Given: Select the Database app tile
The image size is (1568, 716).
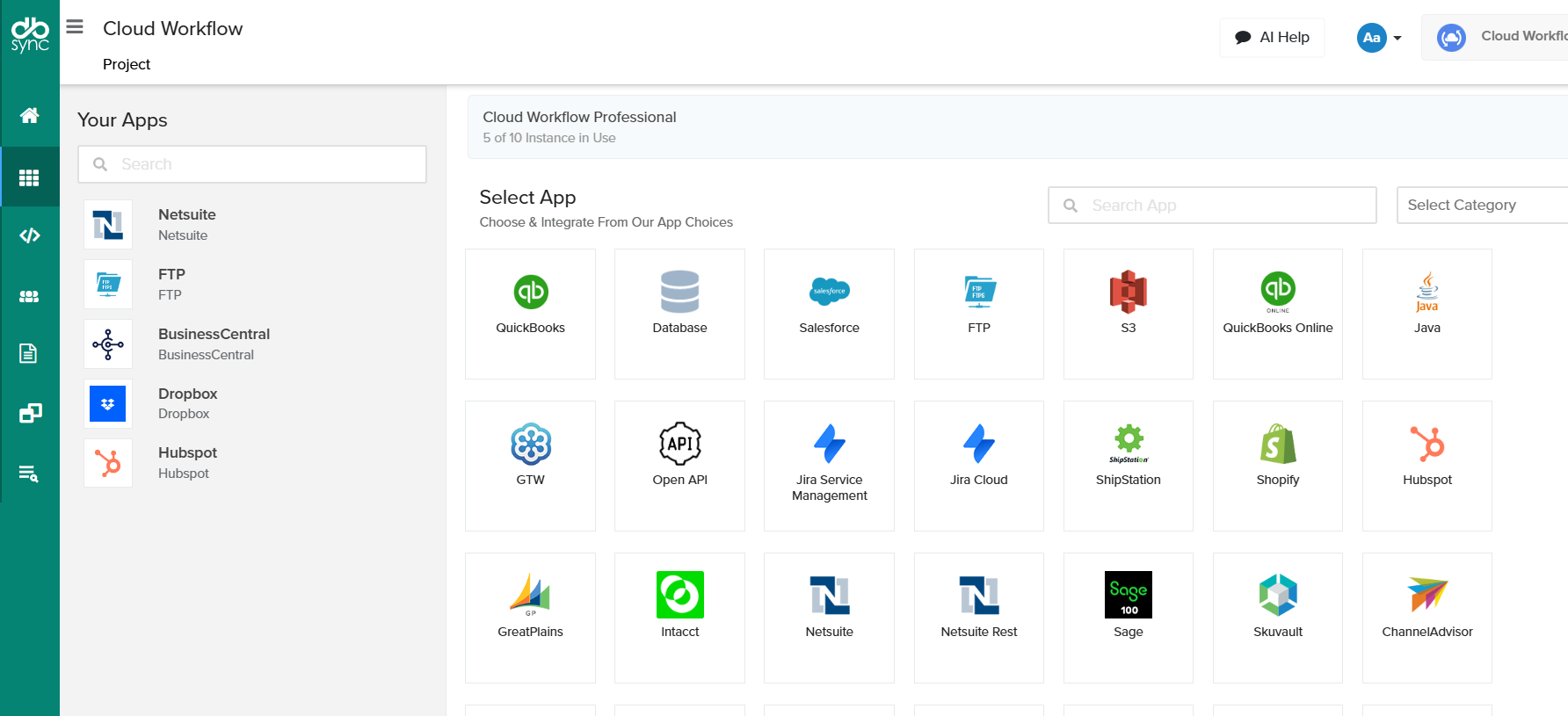Looking at the screenshot, I should (679, 314).
